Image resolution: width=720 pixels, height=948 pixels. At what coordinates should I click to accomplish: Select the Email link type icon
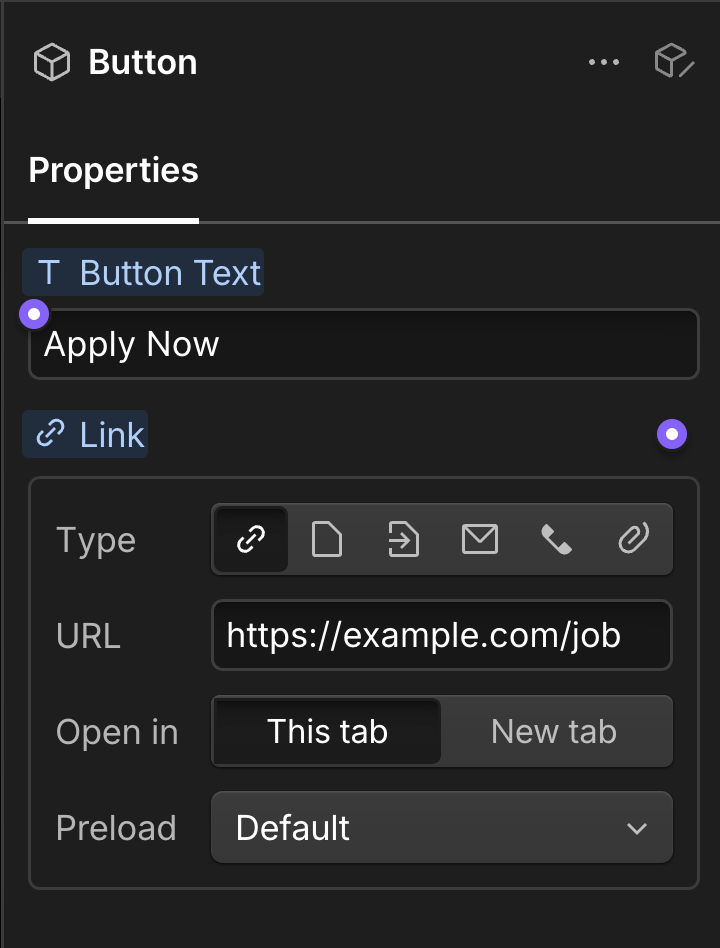[480, 539]
